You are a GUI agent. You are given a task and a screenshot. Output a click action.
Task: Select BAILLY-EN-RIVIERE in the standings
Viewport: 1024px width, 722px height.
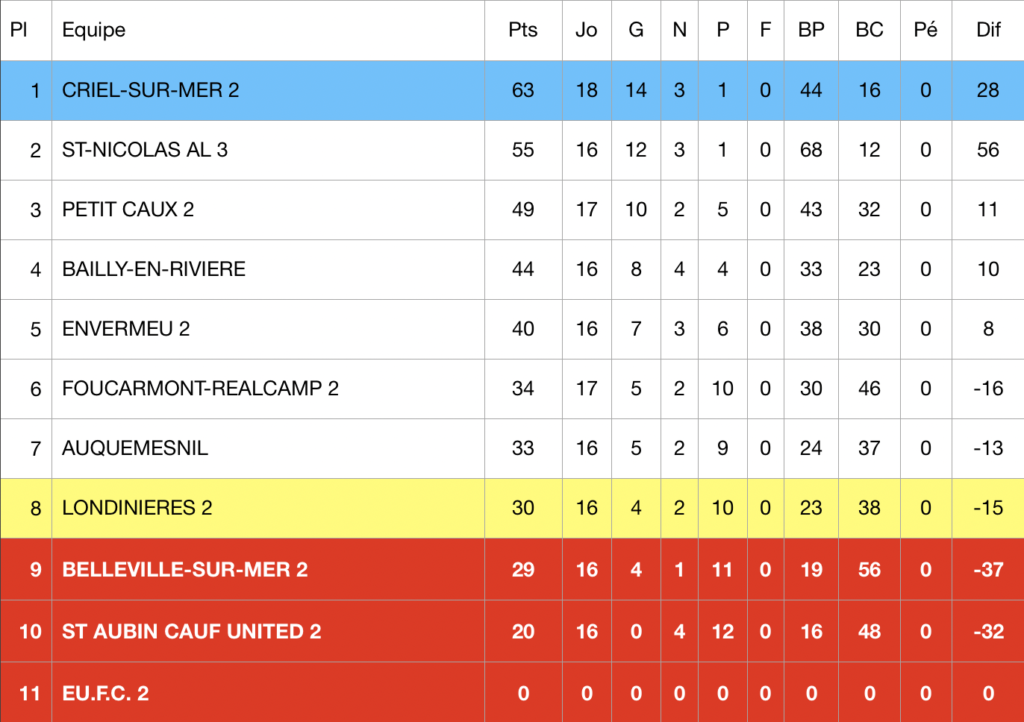pyautogui.click(x=153, y=269)
